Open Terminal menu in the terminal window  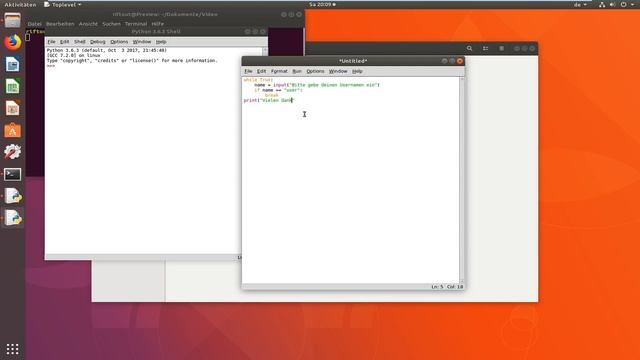click(136, 24)
